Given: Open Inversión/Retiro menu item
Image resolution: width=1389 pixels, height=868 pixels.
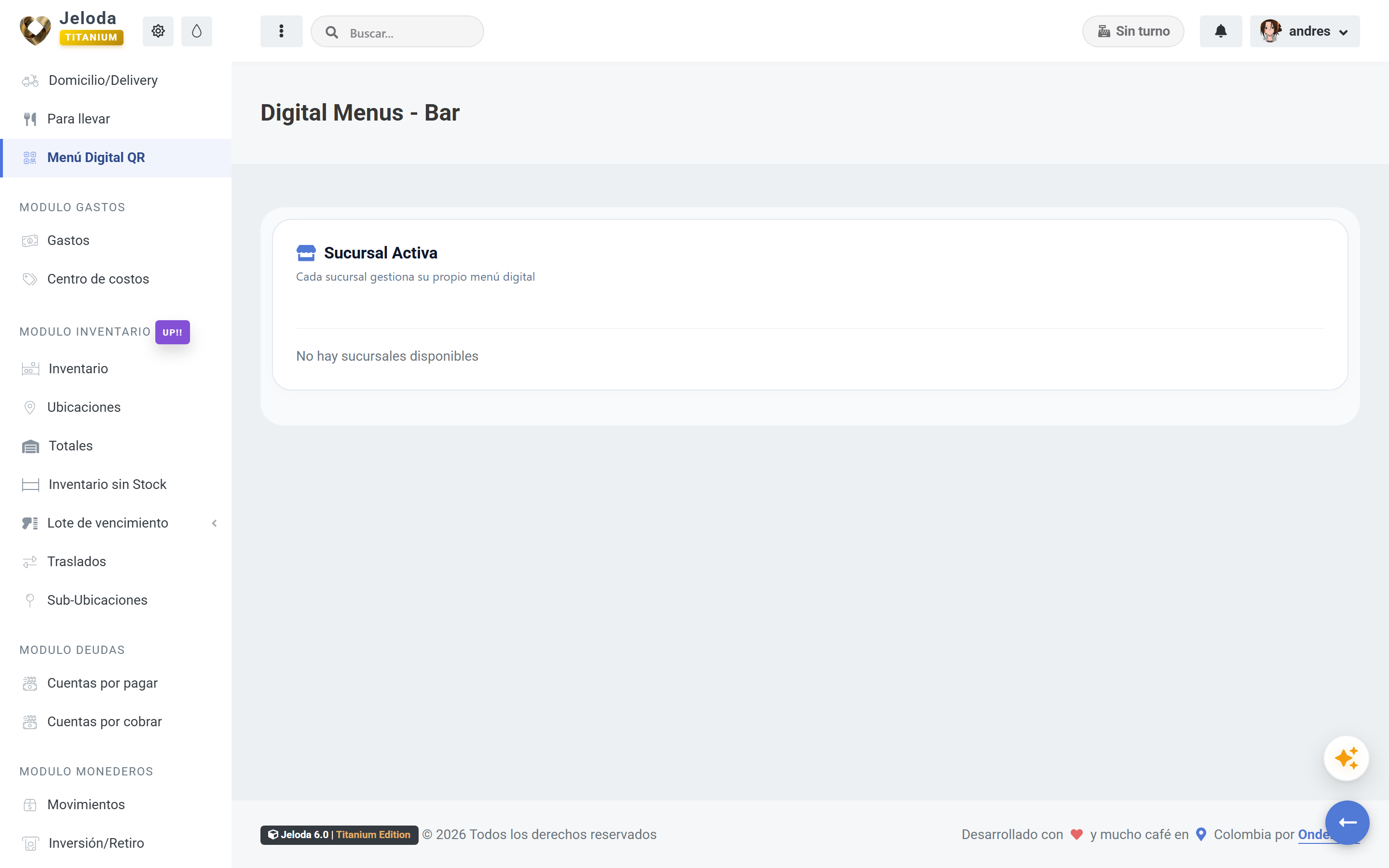Looking at the screenshot, I should pyautogui.click(x=116, y=843).
